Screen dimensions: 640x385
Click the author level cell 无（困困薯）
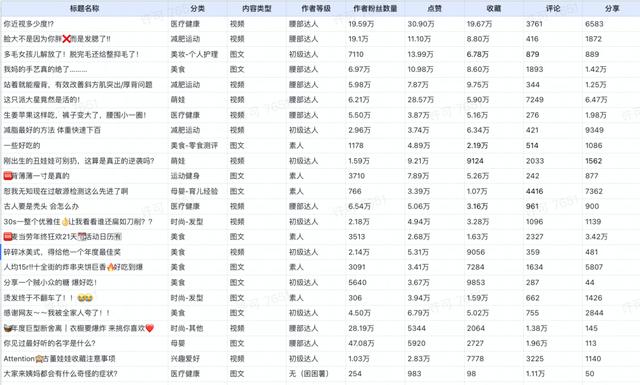click(x=309, y=374)
